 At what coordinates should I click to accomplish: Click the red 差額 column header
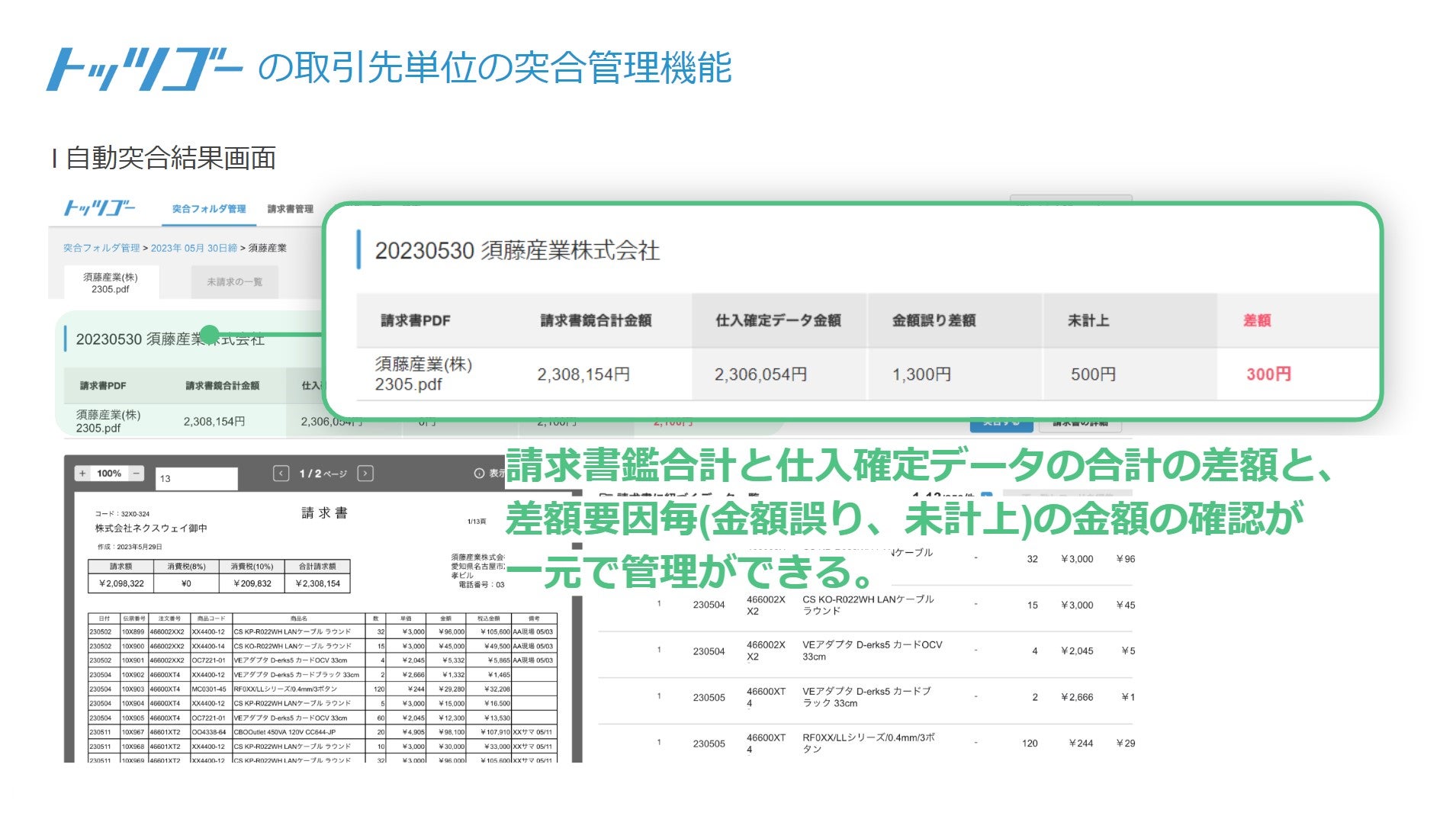click(x=1257, y=321)
